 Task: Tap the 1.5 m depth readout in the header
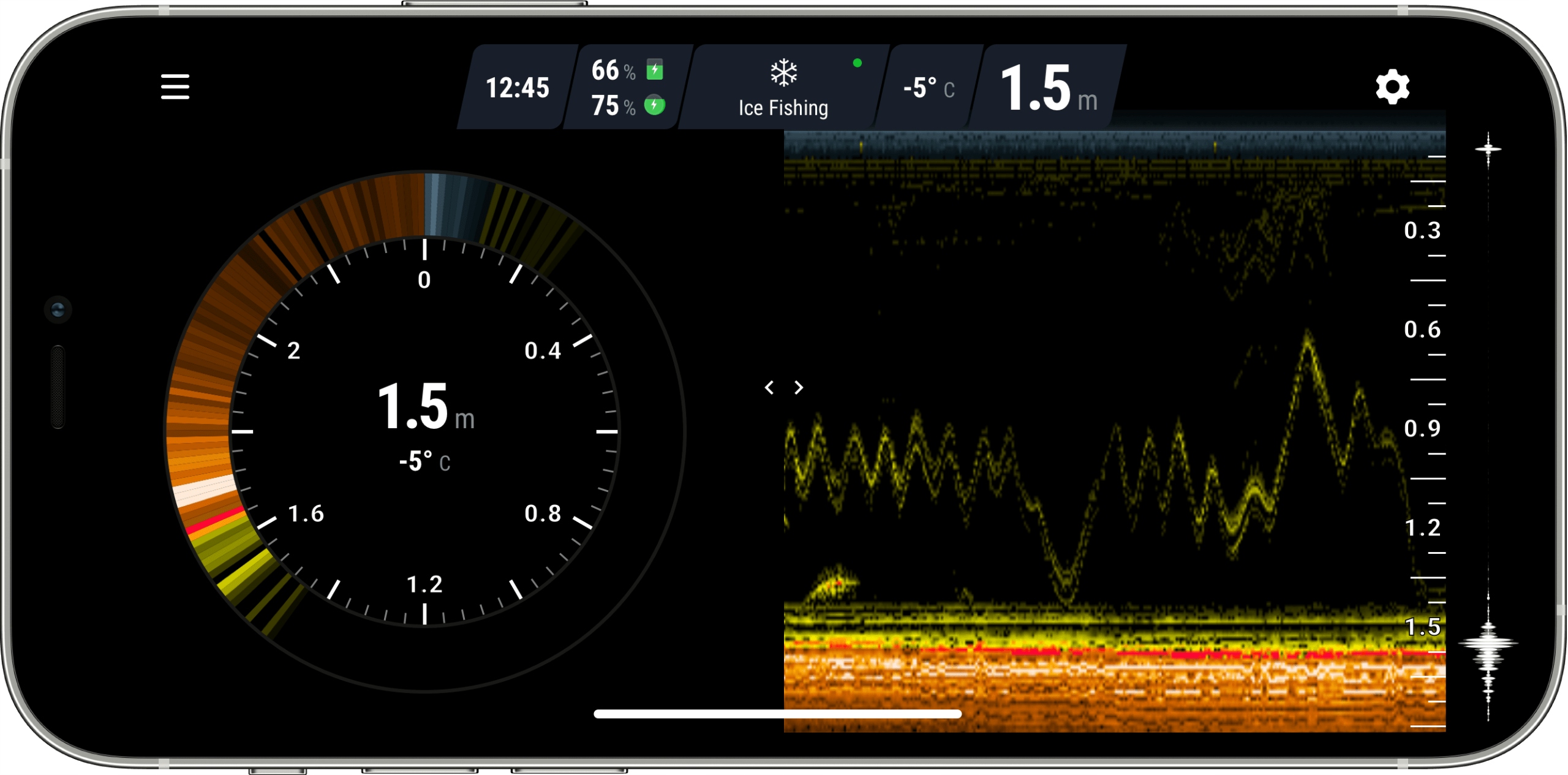click(1048, 89)
